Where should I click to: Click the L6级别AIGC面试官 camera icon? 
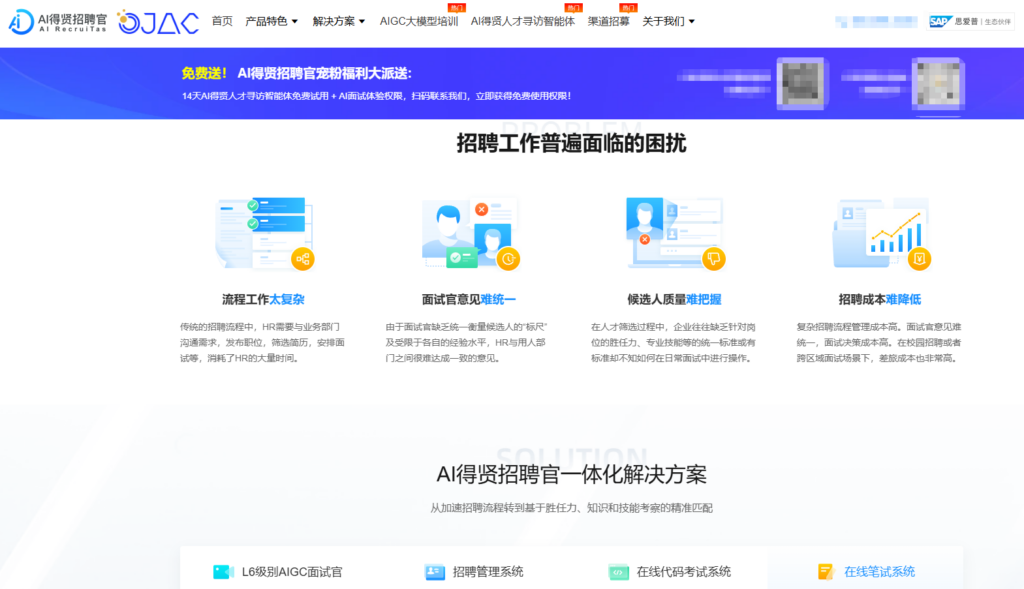pyautogui.click(x=223, y=571)
